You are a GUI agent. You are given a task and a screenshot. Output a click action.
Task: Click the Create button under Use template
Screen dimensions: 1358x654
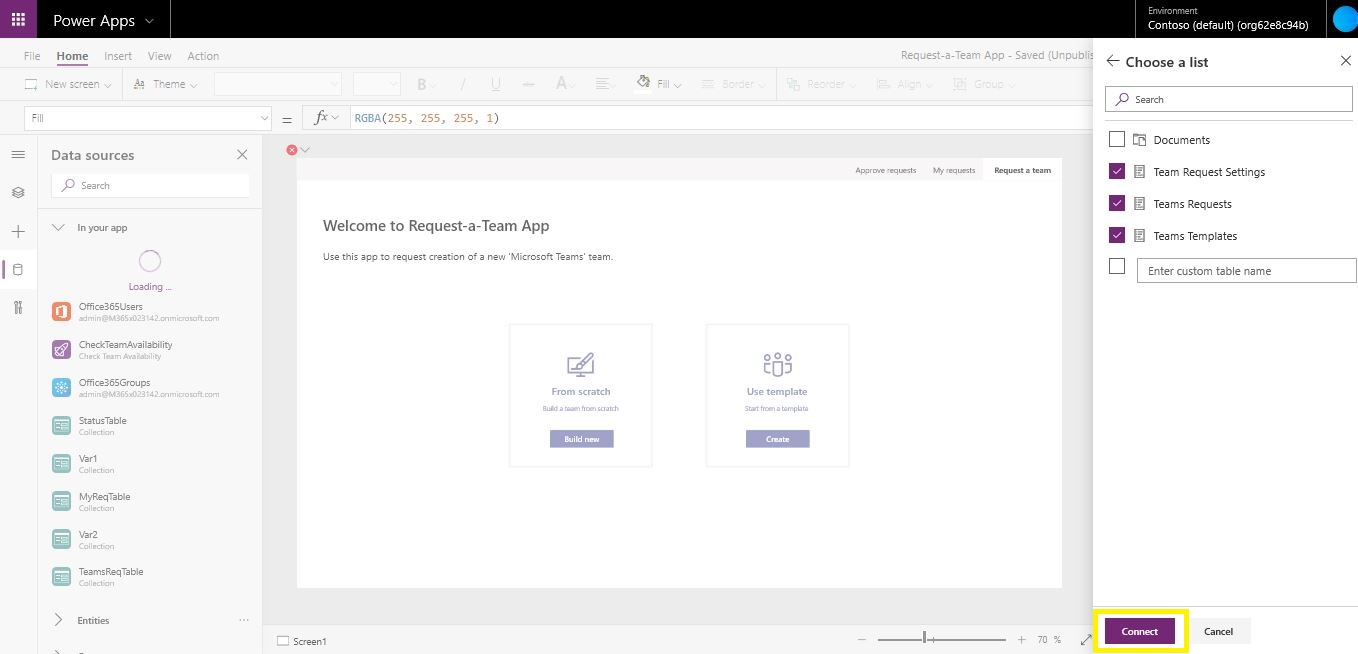pos(777,439)
